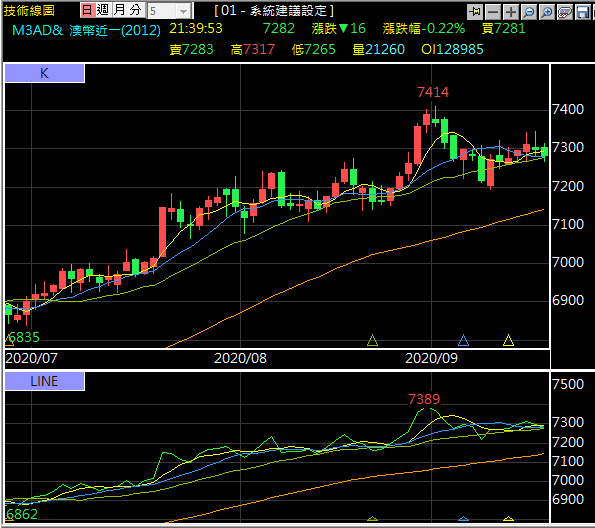Click the 技術線圖 title label

29,11
